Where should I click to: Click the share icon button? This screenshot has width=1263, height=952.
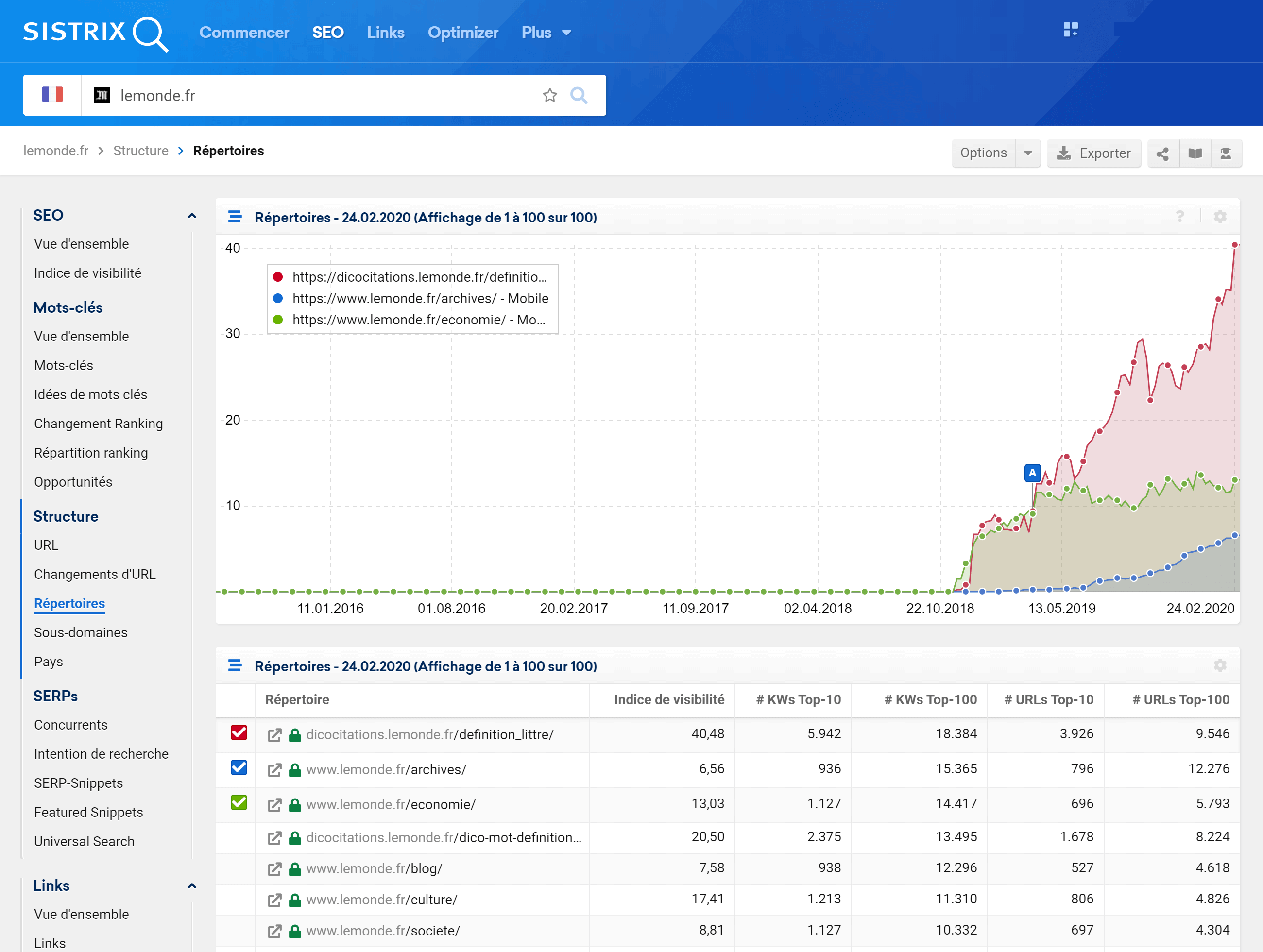click(1162, 153)
